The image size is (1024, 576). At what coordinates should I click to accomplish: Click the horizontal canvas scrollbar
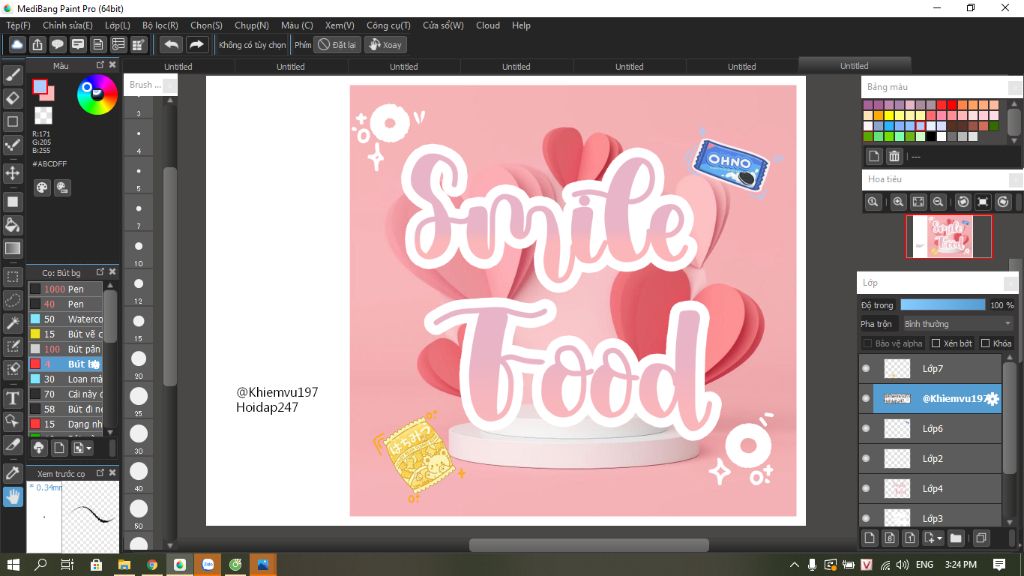588,545
